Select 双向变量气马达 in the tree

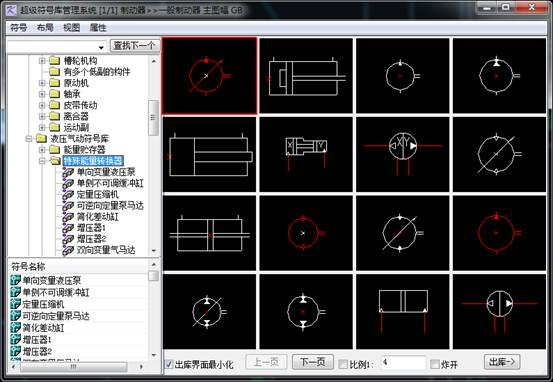pyautogui.click(x=106, y=250)
